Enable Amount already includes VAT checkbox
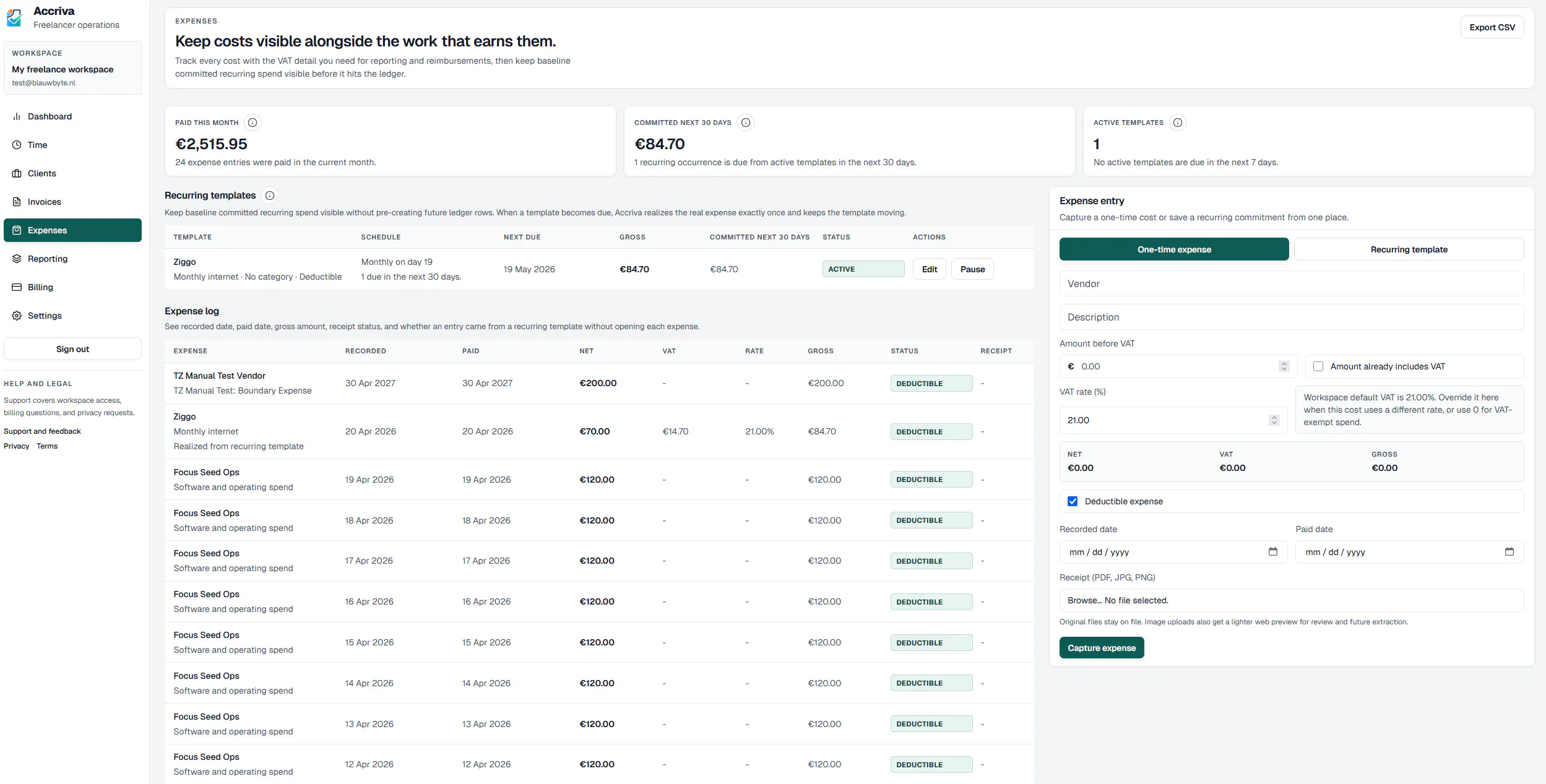Screen dimensions: 1546x784 [1318, 366]
